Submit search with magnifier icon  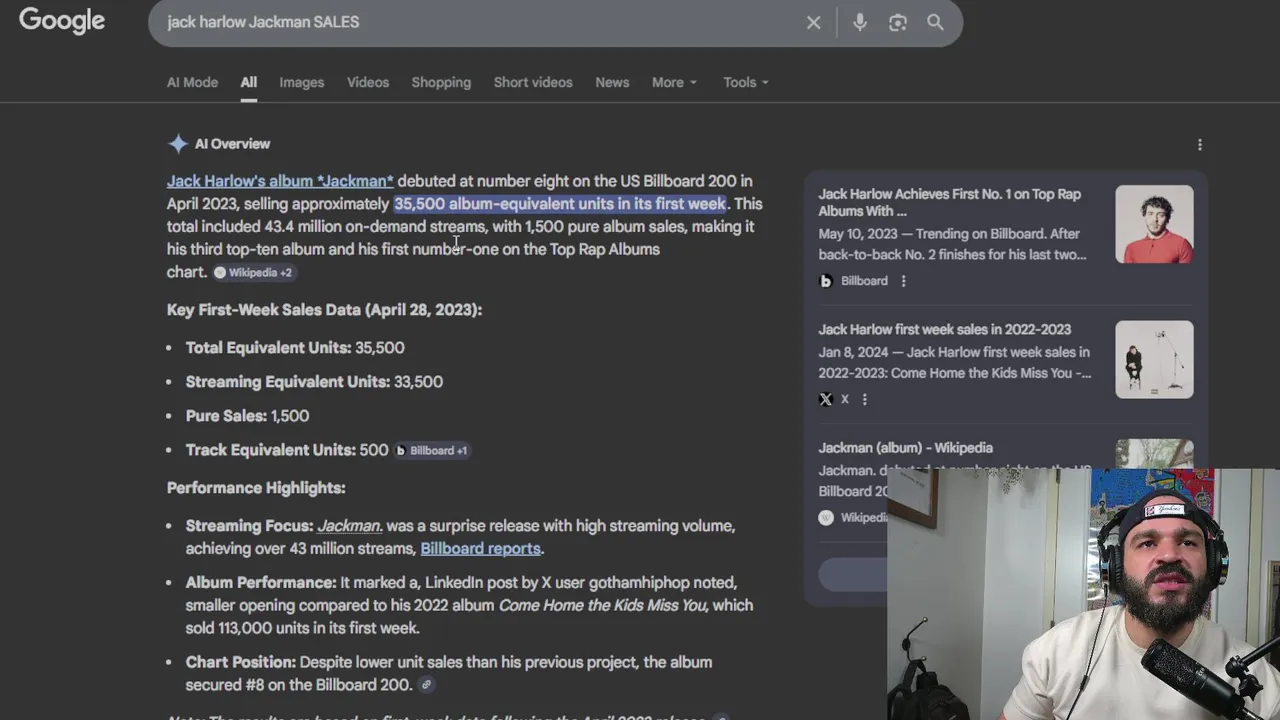click(935, 22)
